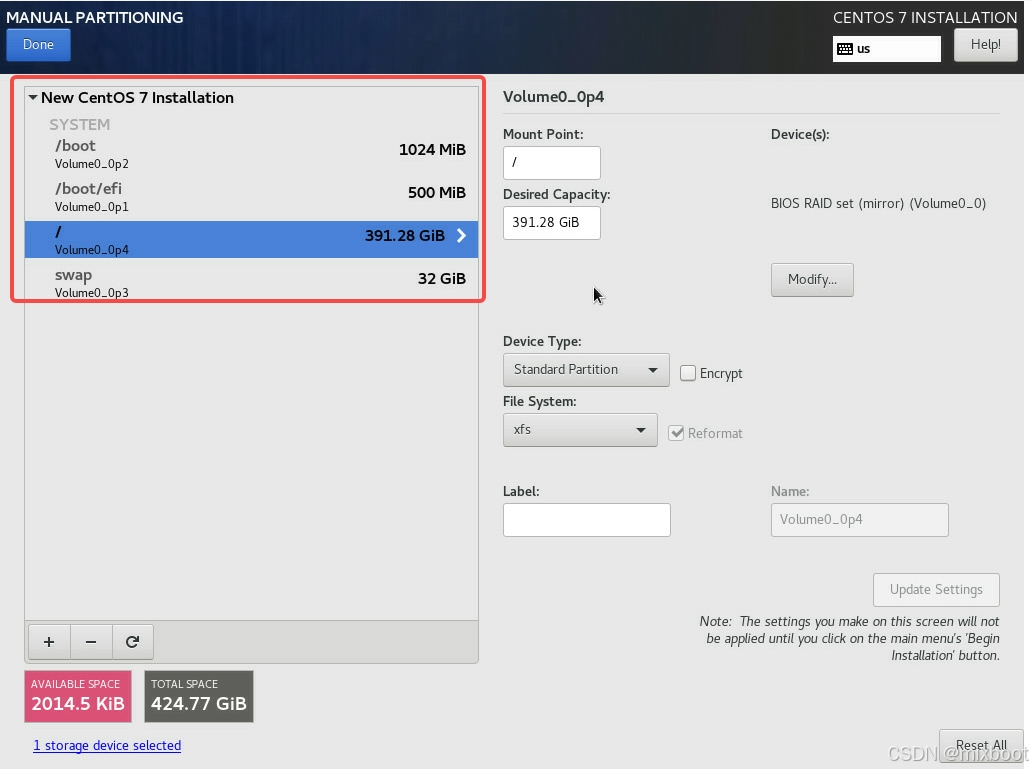Viewport: 1033px width, 772px height.
Task: Click the 1024 MiB size value
Action: pos(432,150)
